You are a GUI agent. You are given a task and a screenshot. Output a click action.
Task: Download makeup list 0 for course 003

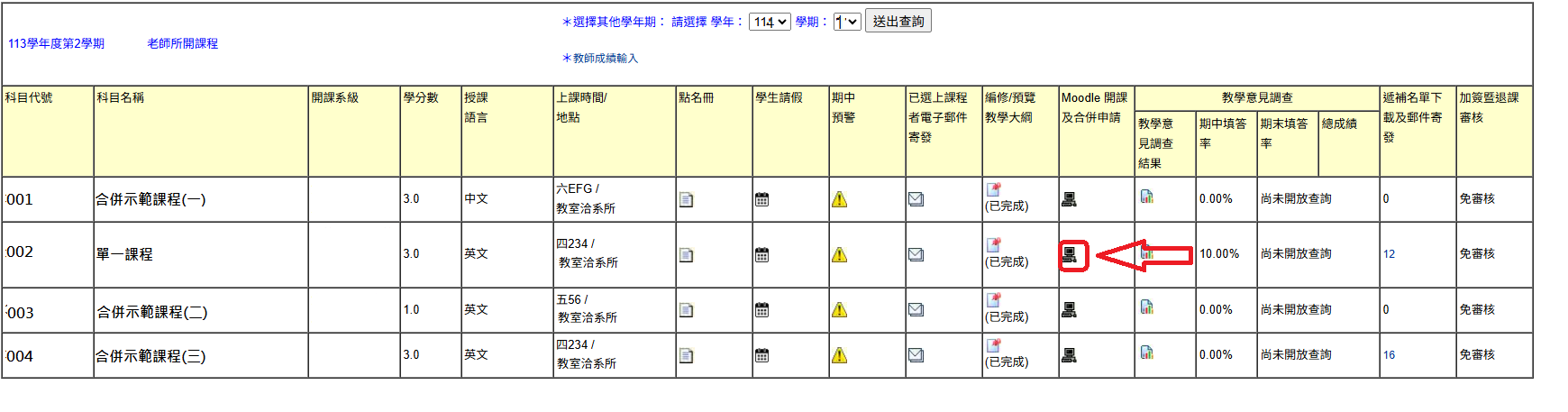tap(1386, 310)
